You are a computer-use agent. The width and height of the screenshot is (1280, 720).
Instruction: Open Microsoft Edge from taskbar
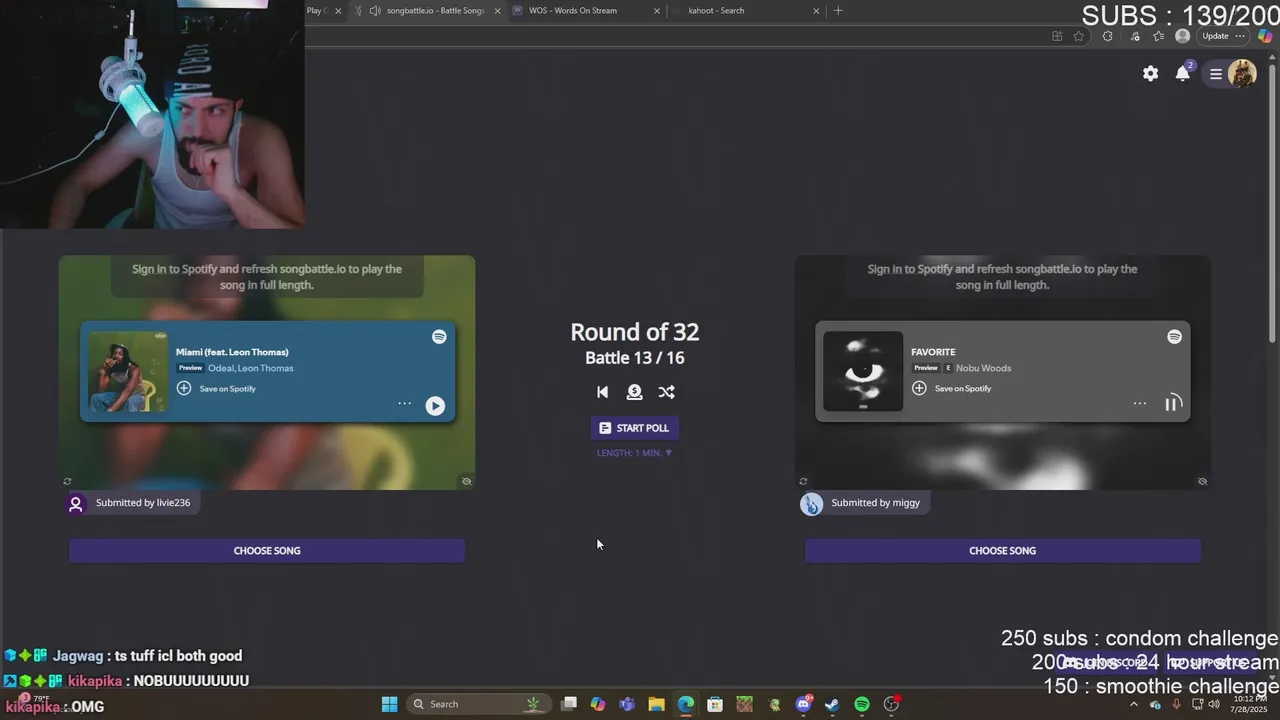(x=685, y=704)
